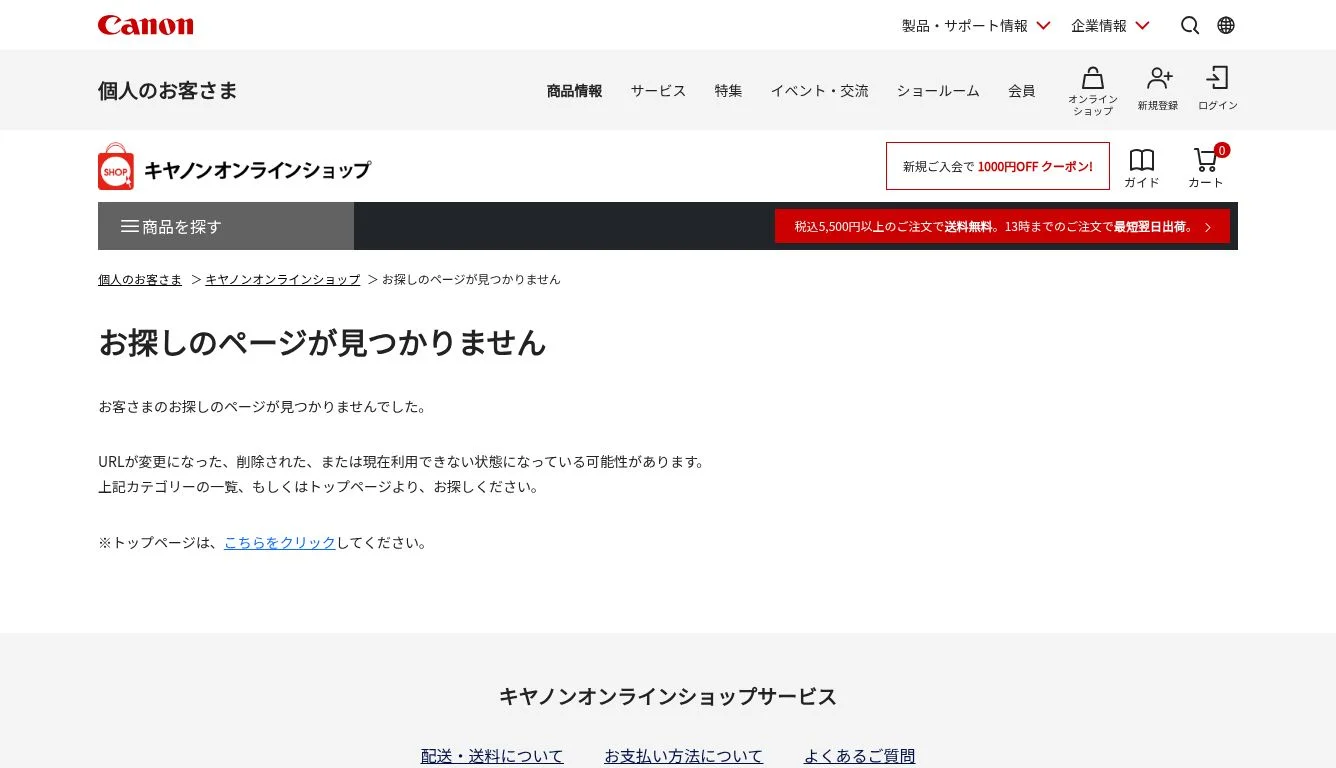Click the red 送料無料 shipping banner
This screenshot has height=768, width=1336.
coord(1002,226)
